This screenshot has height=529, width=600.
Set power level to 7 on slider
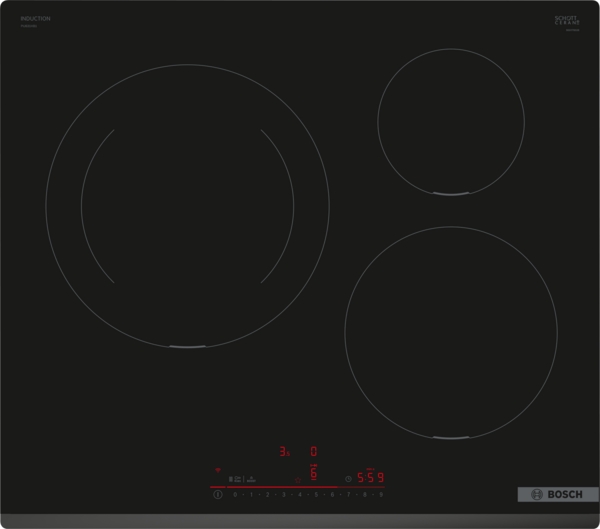349,494
